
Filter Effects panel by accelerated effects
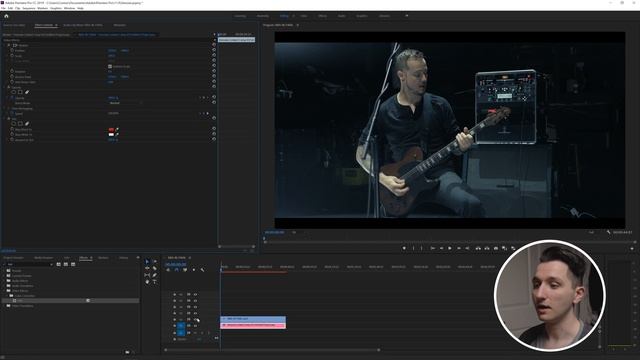pyautogui.click(x=58, y=264)
